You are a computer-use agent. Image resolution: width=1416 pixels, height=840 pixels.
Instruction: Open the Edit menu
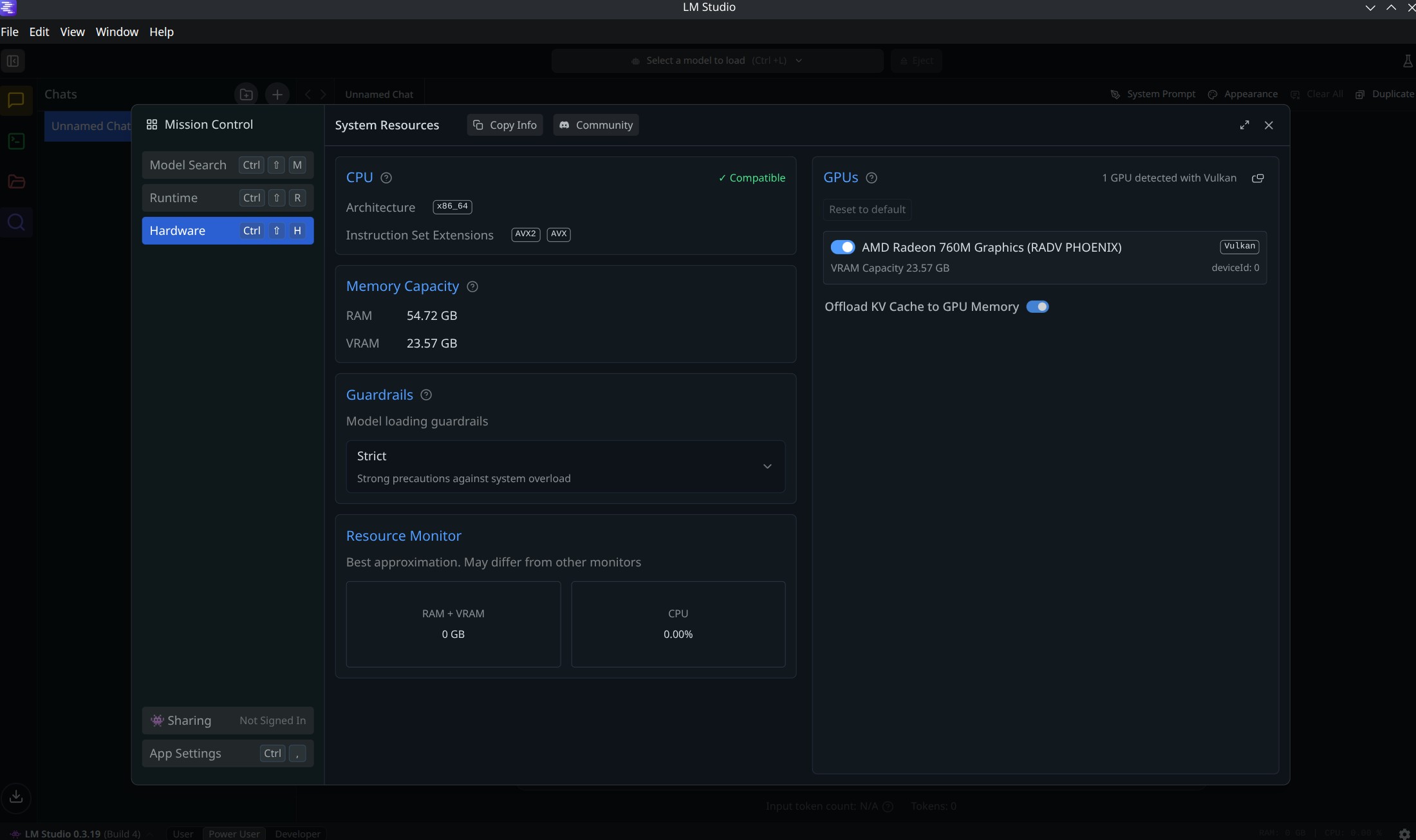(x=39, y=32)
